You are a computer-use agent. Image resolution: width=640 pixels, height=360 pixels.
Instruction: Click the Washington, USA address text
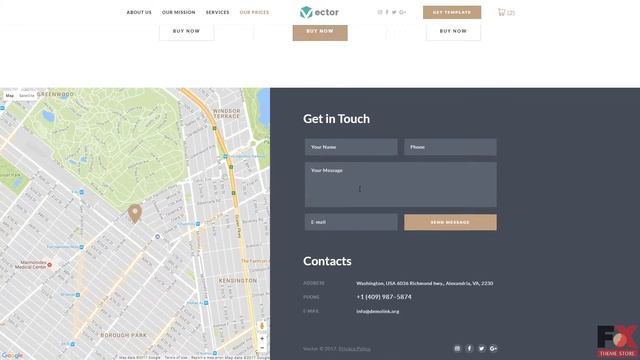[424, 283]
